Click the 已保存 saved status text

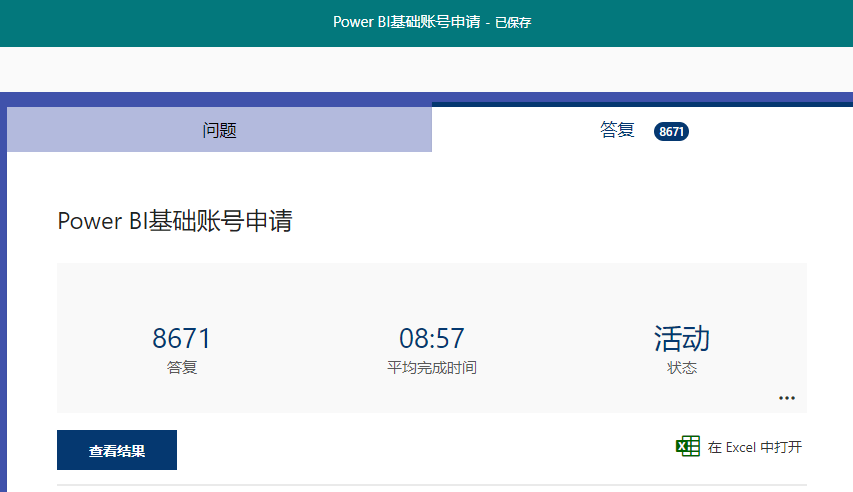[513, 22]
